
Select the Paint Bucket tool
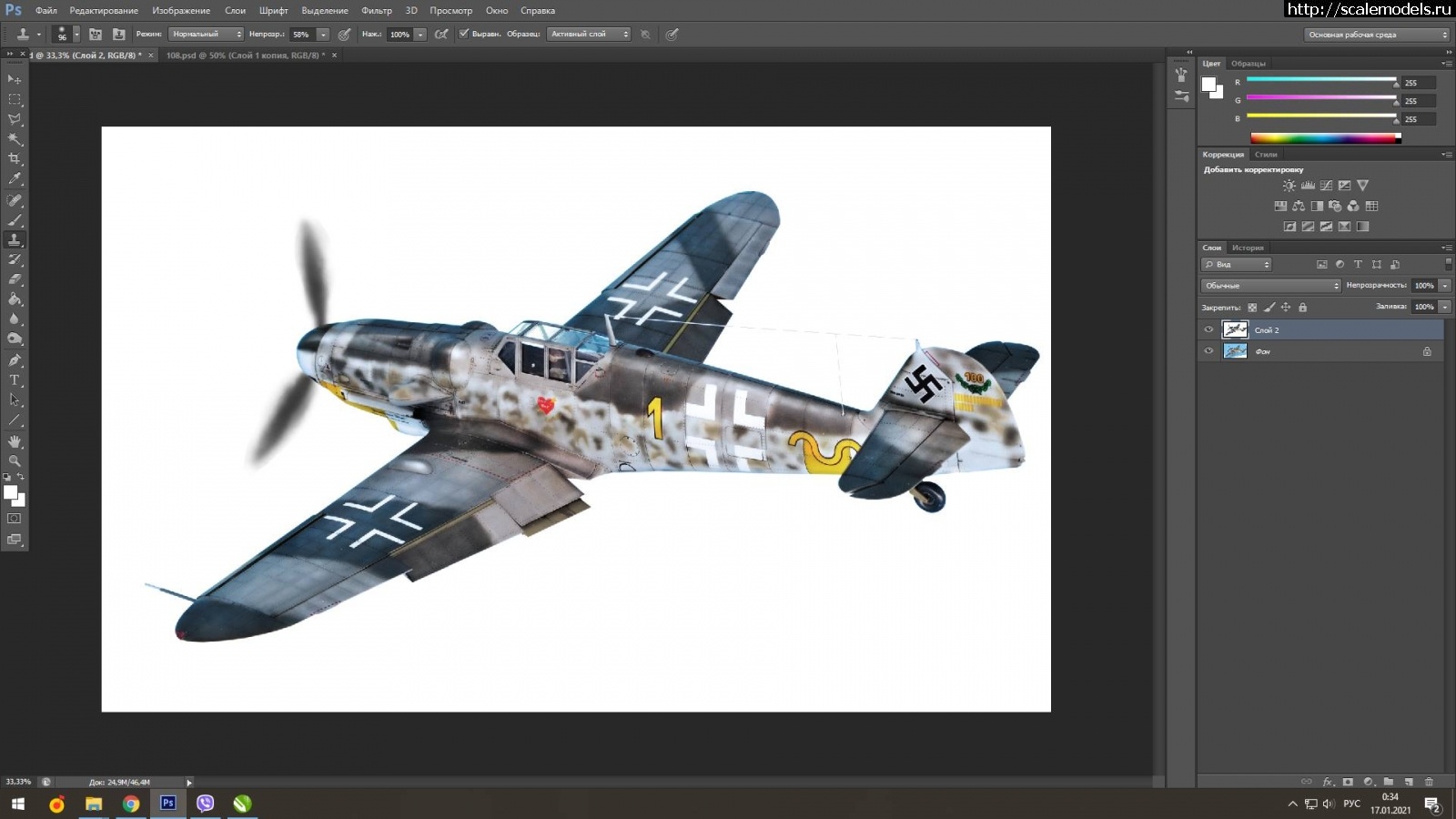[15, 299]
